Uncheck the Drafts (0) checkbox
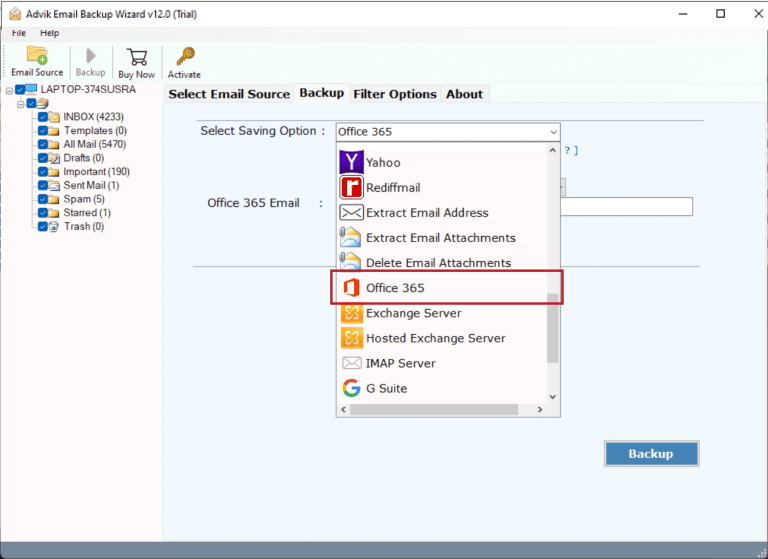768x559 pixels. click(43, 158)
